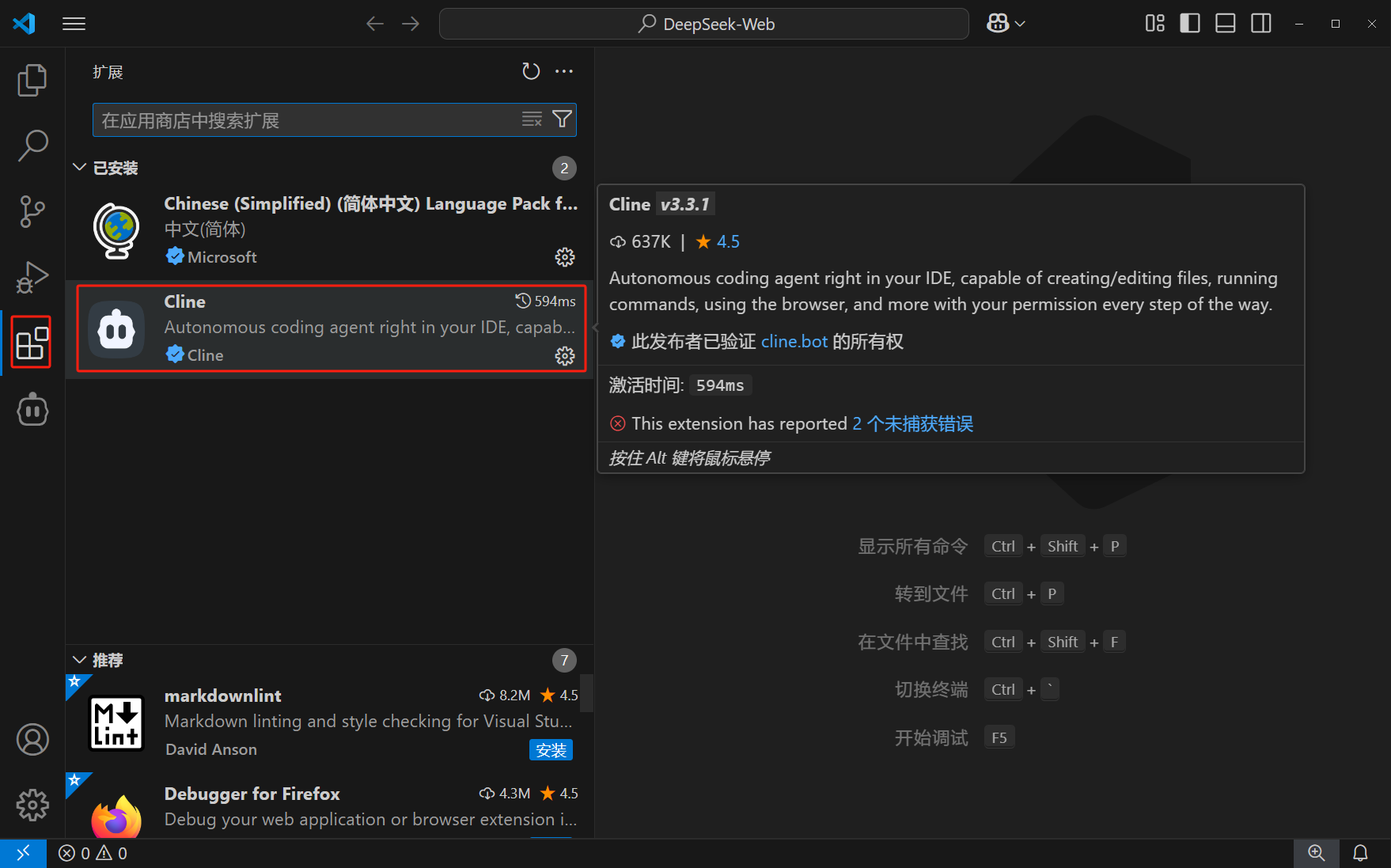
Task: Open the Run and Debug view
Action: [32, 277]
